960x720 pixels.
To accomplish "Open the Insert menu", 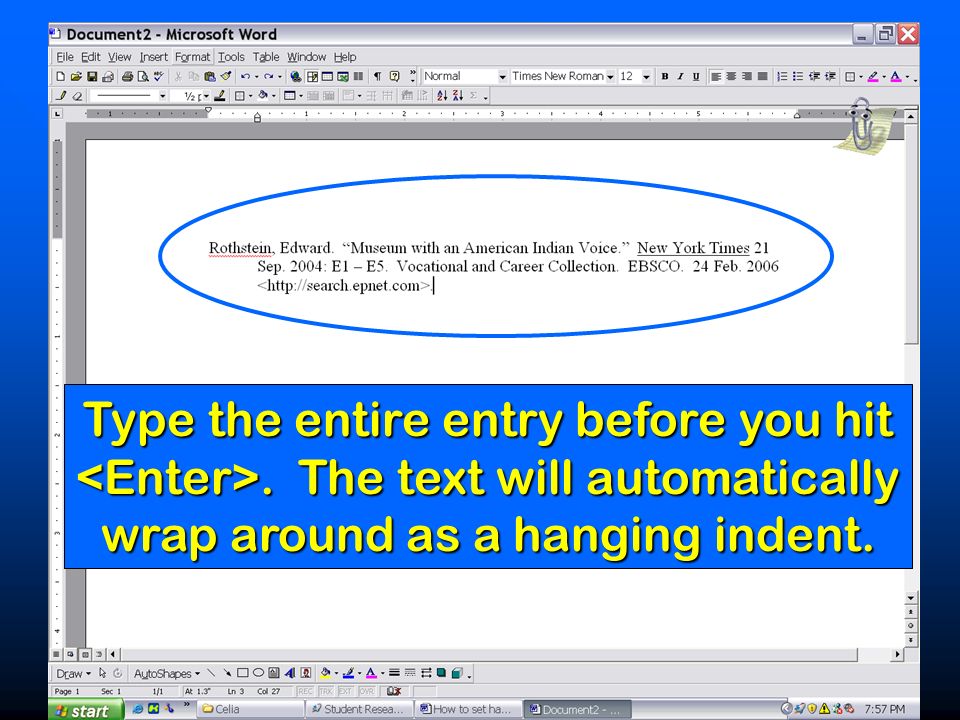I will pos(153,57).
